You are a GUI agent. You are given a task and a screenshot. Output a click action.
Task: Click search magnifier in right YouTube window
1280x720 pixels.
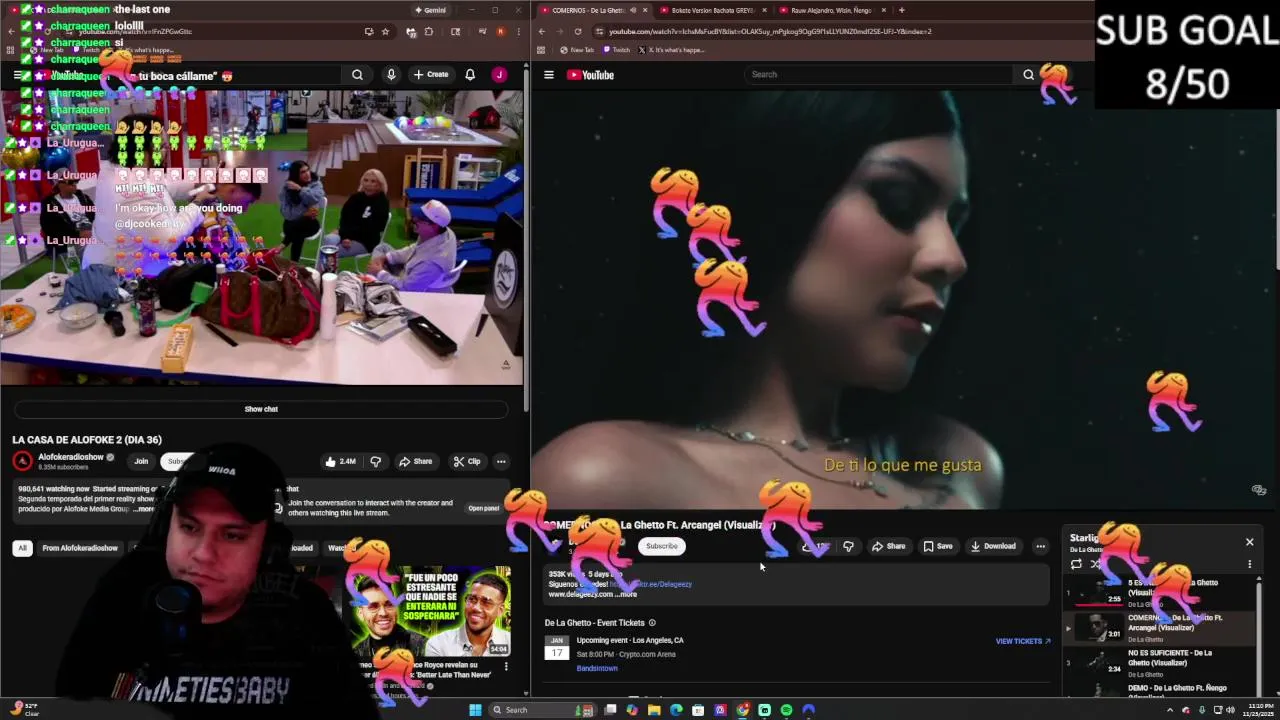(x=1028, y=74)
